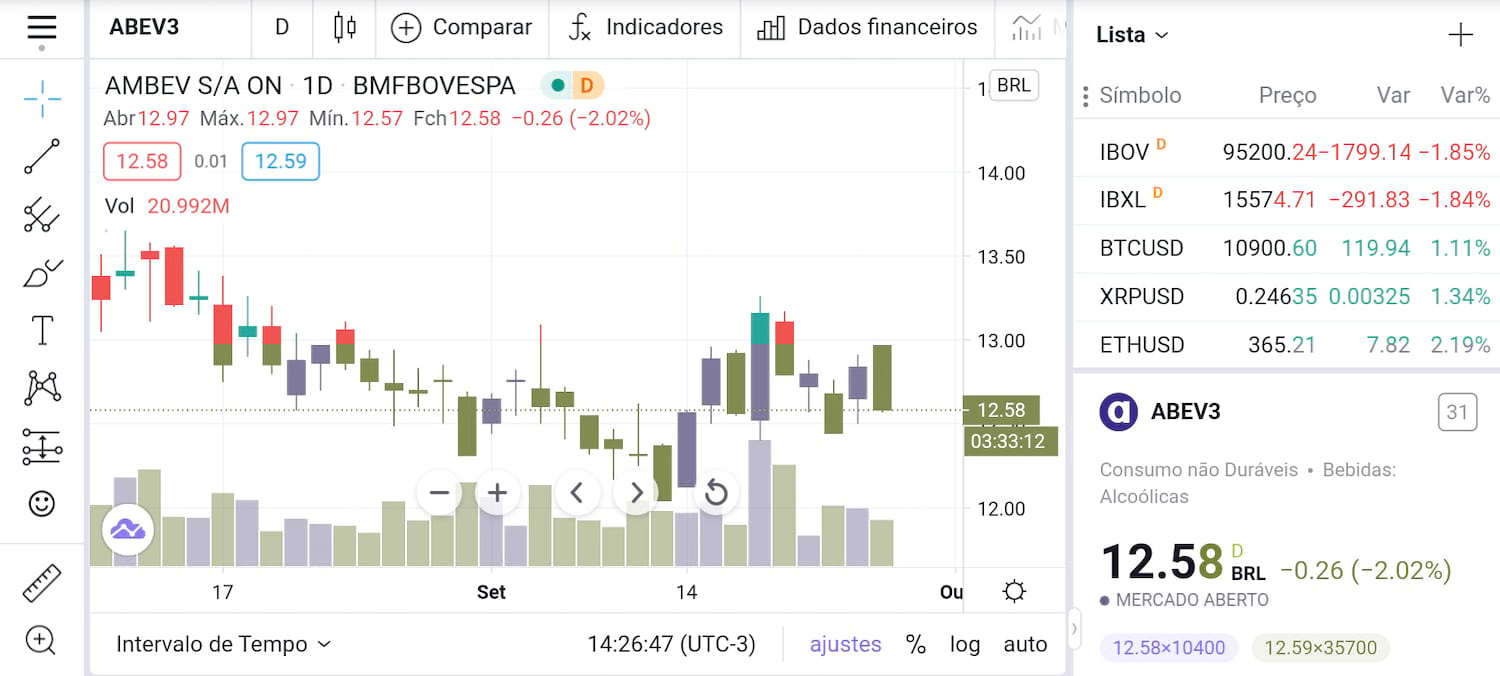The width and height of the screenshot is (1500, 676).
Task: Open the emoji icons tool
Action: tap(42, 503)
